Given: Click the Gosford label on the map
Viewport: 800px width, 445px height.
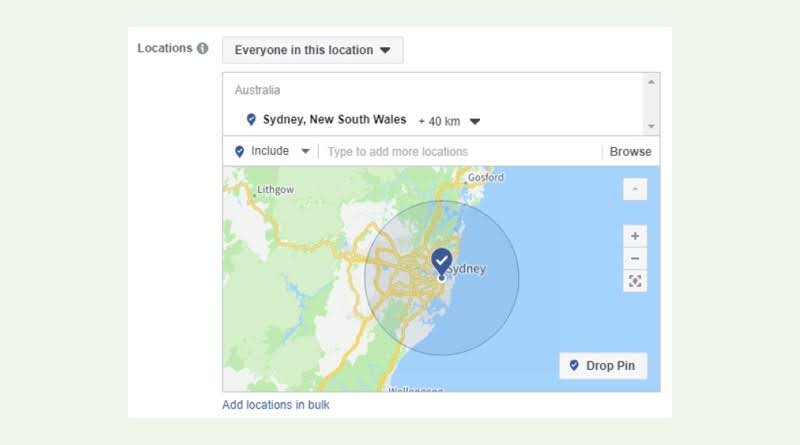Looking at the screenshot, I should (486, 177).
